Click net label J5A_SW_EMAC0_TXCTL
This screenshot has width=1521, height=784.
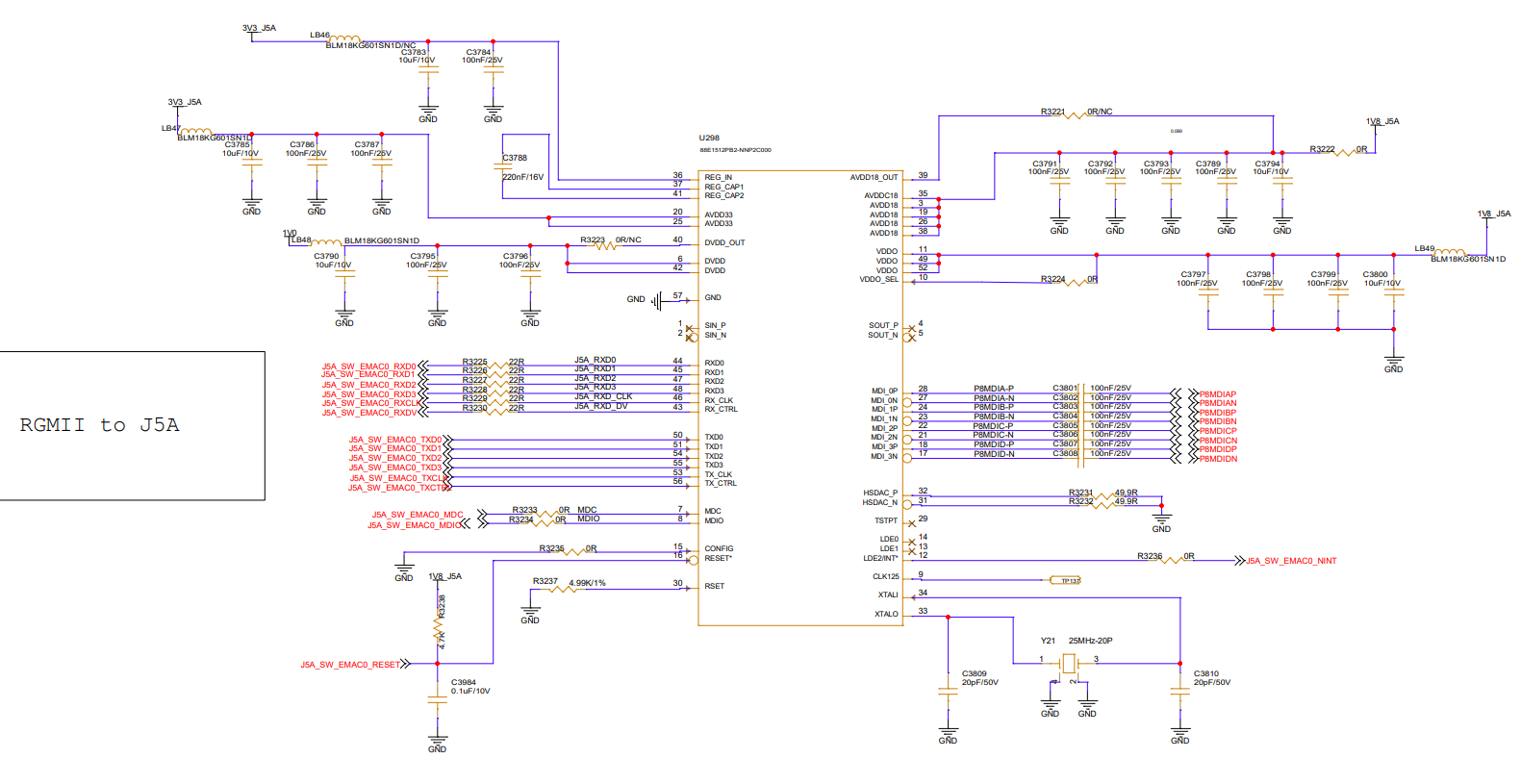point(397,488)
